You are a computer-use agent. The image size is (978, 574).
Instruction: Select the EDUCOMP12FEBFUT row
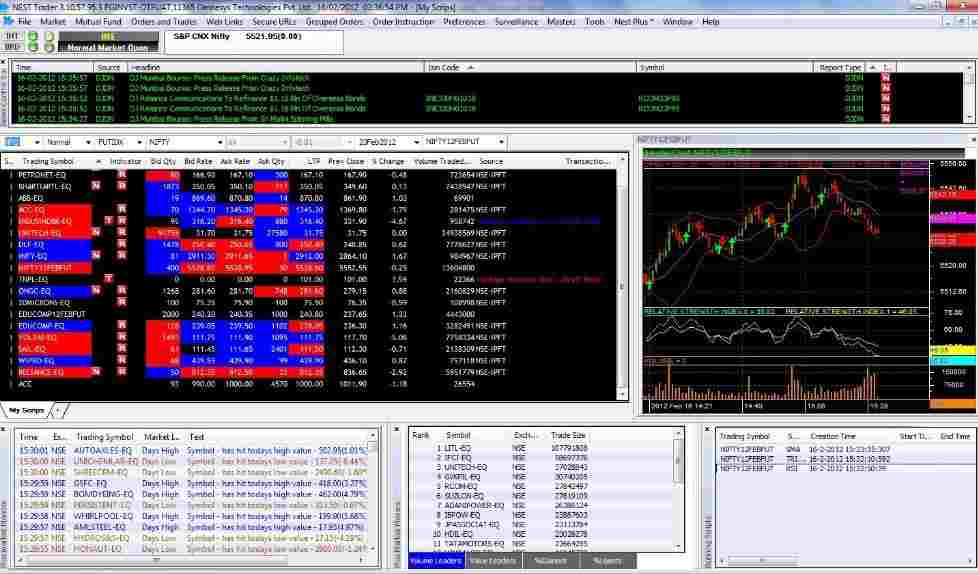point(309,314)
